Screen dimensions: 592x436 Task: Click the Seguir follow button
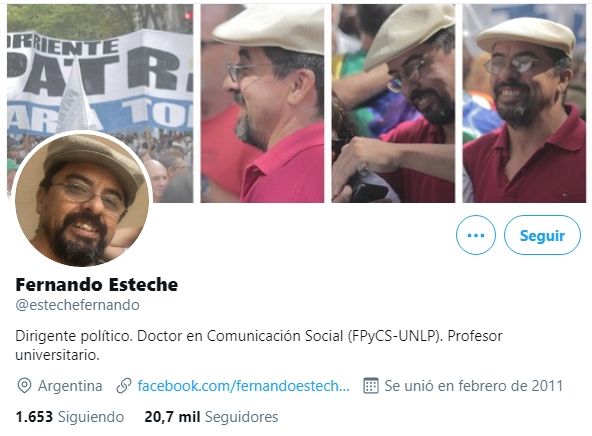pyautogui.click(x=542, y=235)
